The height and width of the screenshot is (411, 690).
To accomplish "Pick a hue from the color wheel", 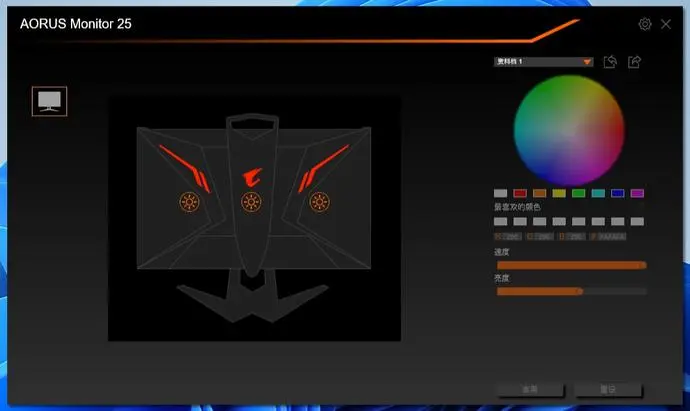I will coord(569,130).
